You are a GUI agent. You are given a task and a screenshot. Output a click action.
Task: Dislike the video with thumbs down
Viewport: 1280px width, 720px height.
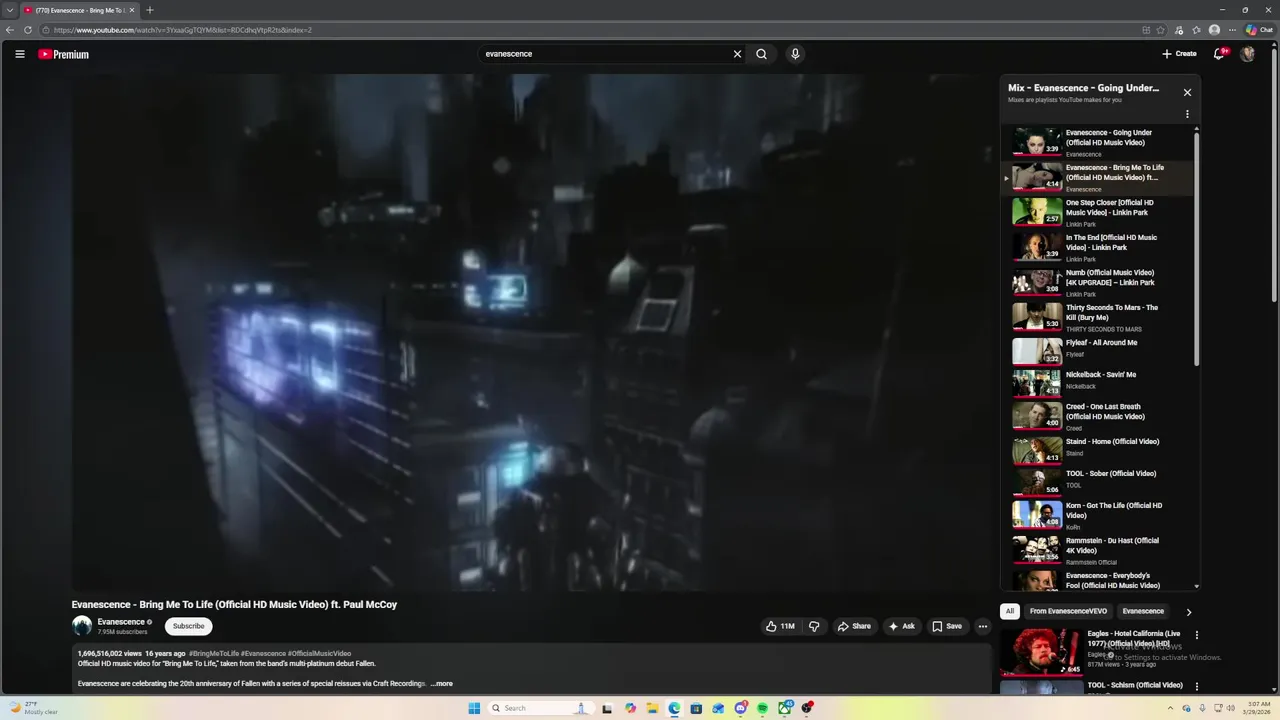(814, 626)
